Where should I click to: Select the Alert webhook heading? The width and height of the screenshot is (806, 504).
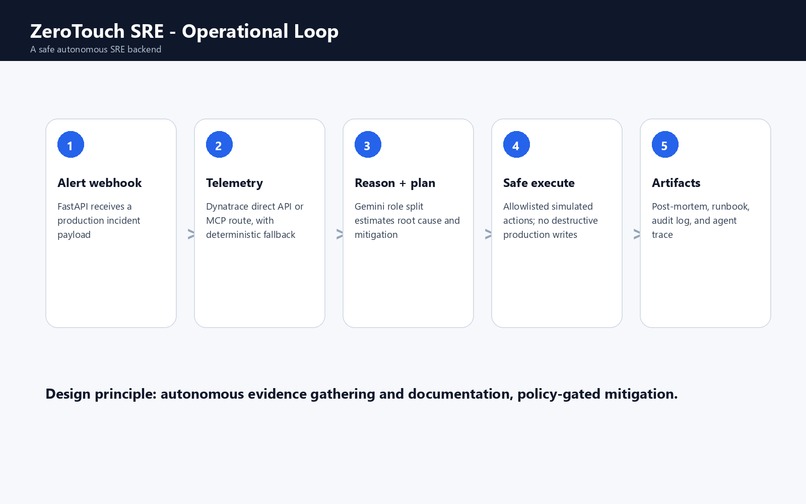click(x=99, y=183)
